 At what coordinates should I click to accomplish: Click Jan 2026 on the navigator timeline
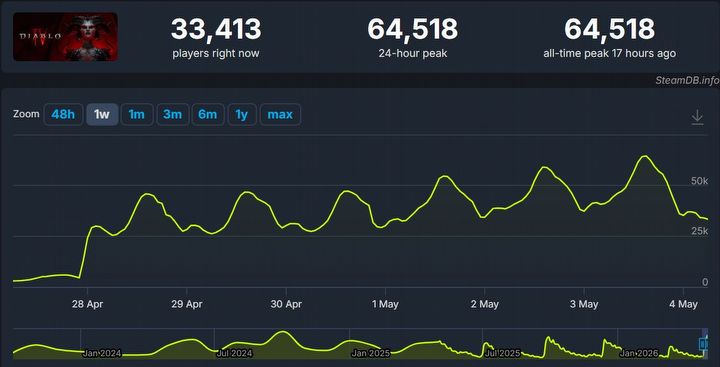pyautogui.click(x=639, y=353)
